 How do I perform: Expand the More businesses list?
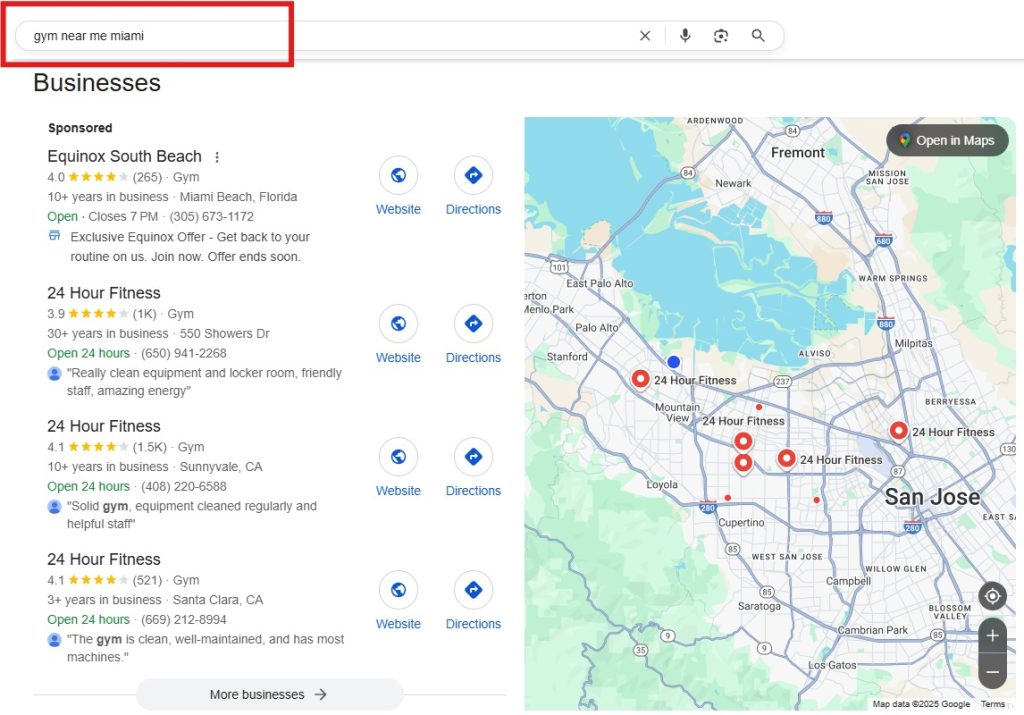coord(269,694)
